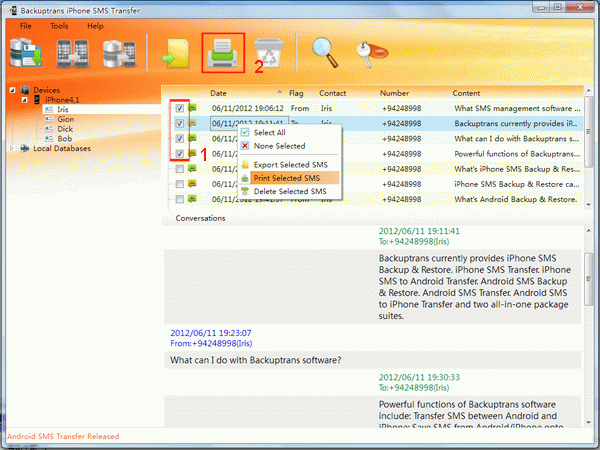Choose Select All in the context menu

coord(290,132)
